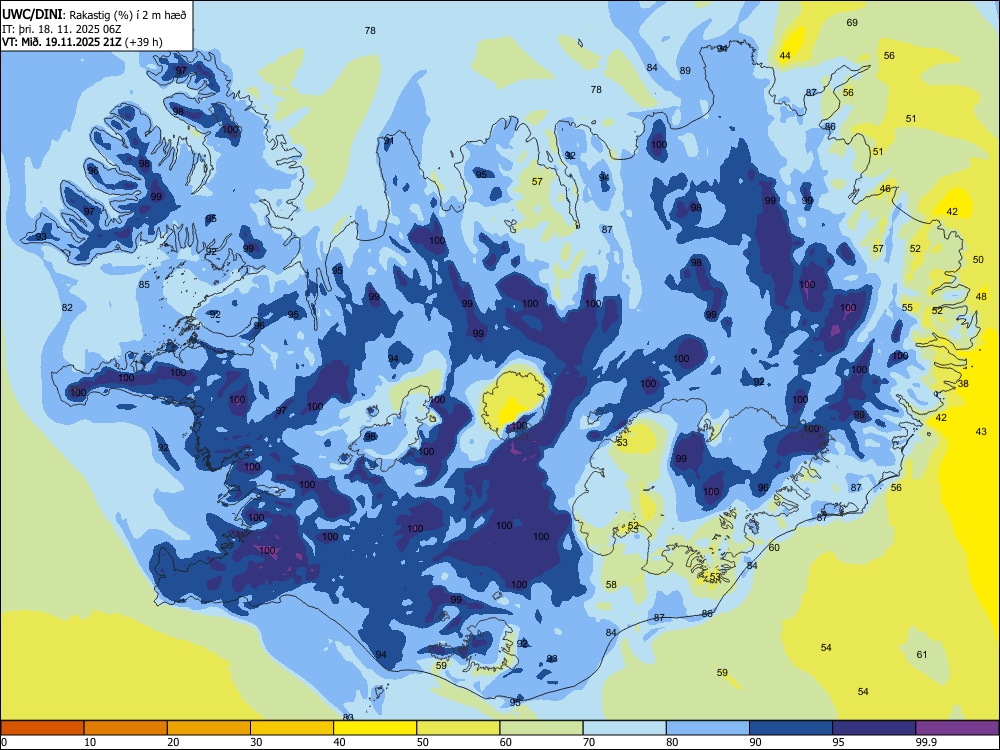Click the dark orange 0–10 legend swatch

[x=42, y=728]
